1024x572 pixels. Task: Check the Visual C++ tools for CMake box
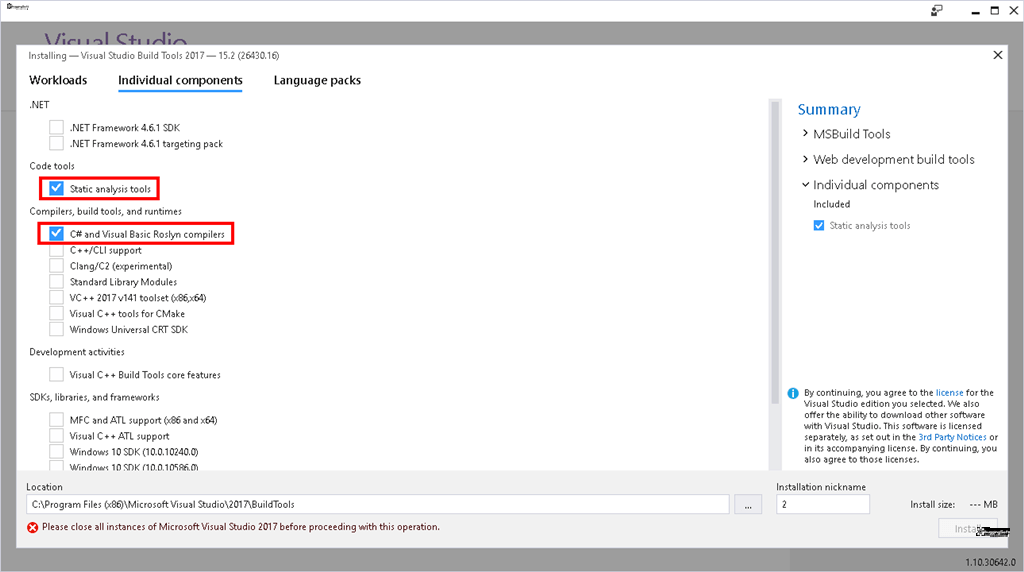click(57, 314)
